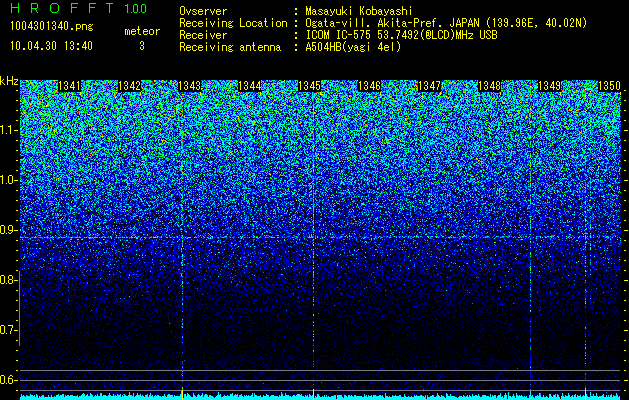
Task: Click the Ogata-vill. Akita-Pref. JAPAN text
Action: pyautogui.click(x=446, y=23)
